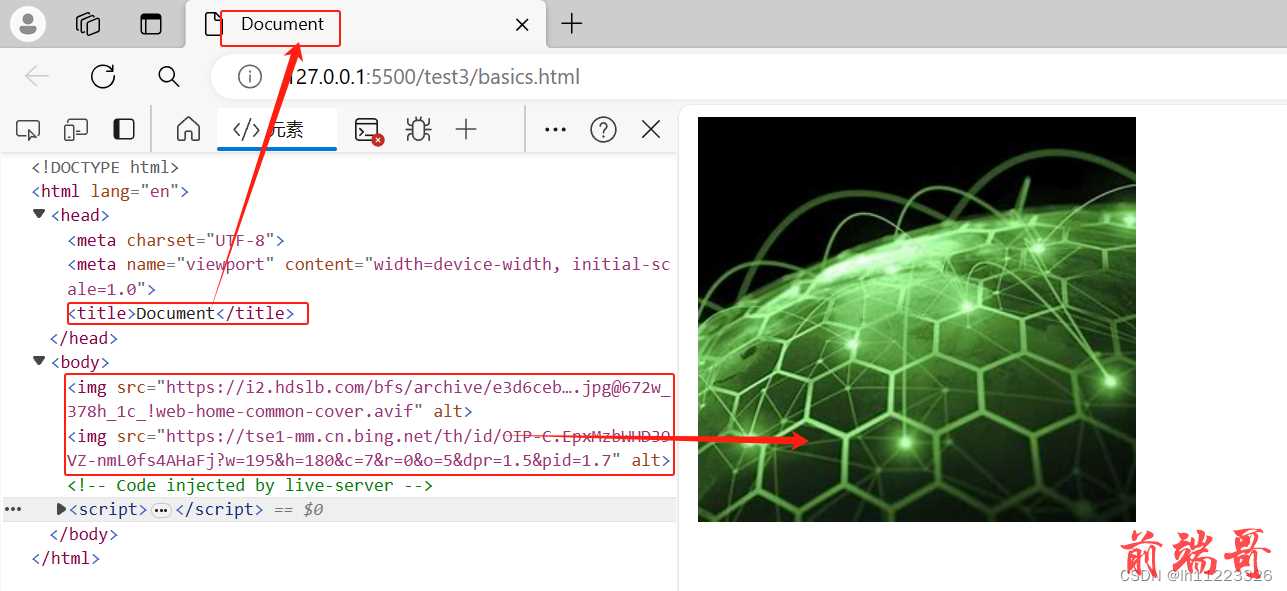This screenshot has width=1287, height=591.
Task: Go back to the previous page
Action: [37, 77]
